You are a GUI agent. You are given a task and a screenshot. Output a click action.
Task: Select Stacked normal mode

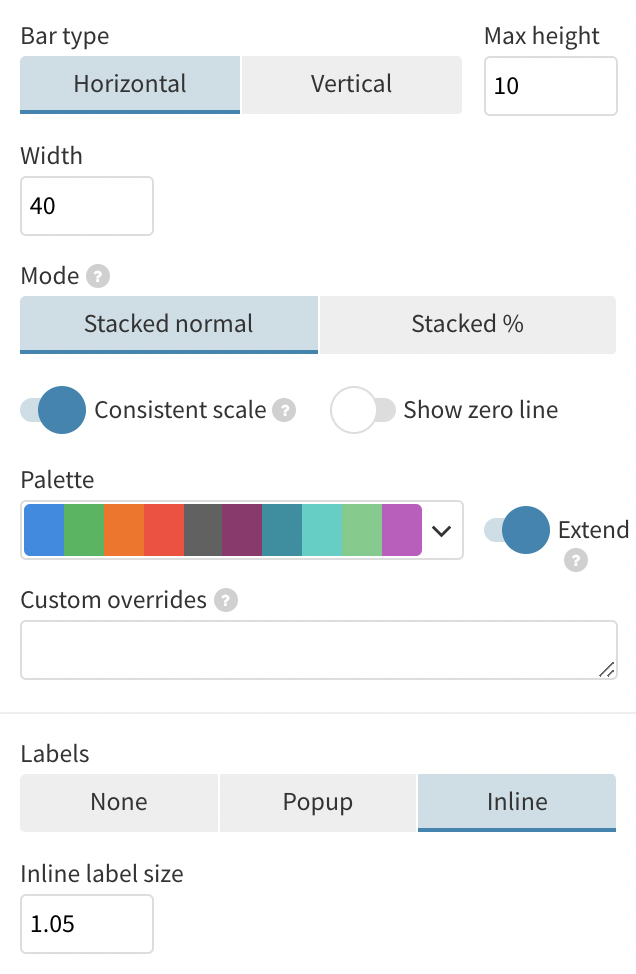[x=168, y=323]
